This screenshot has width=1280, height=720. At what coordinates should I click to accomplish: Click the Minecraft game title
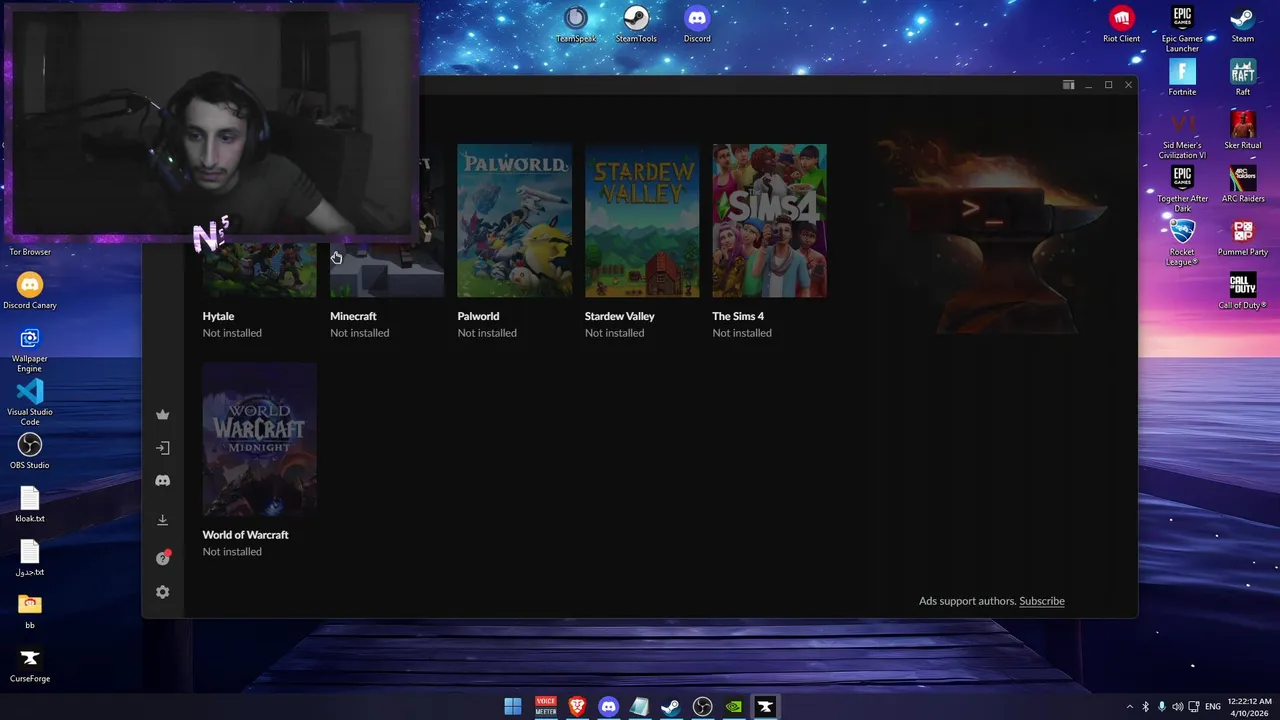pos(353,316)
